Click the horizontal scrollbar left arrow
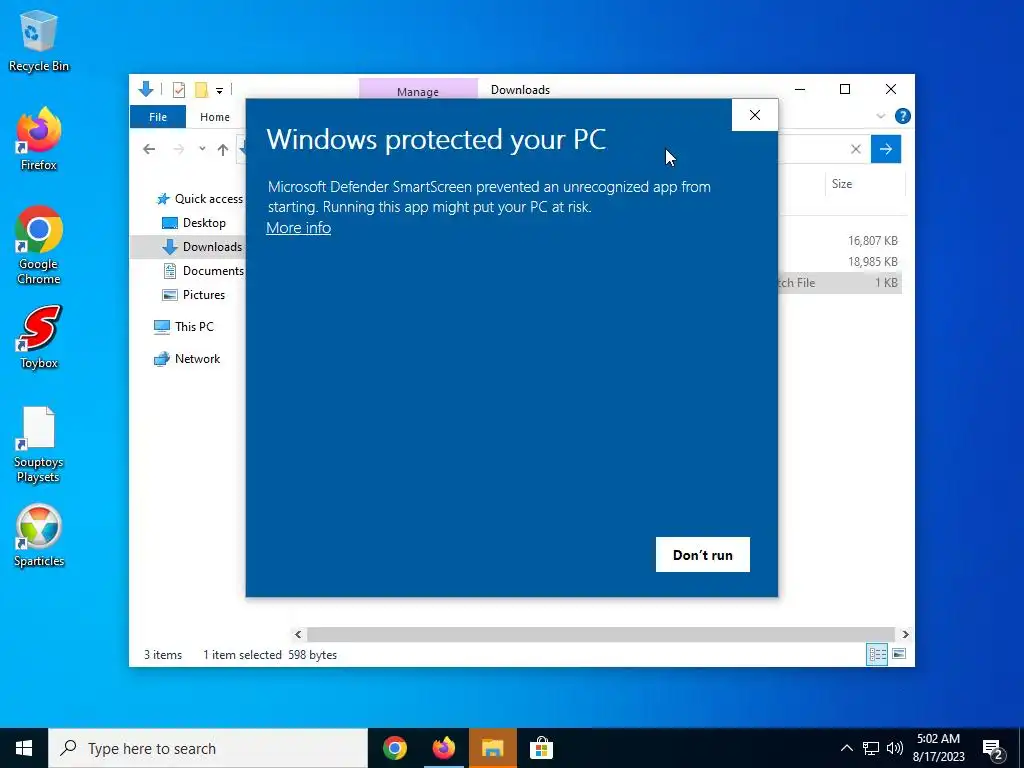 pyautogui.click(x=298, y=634)
